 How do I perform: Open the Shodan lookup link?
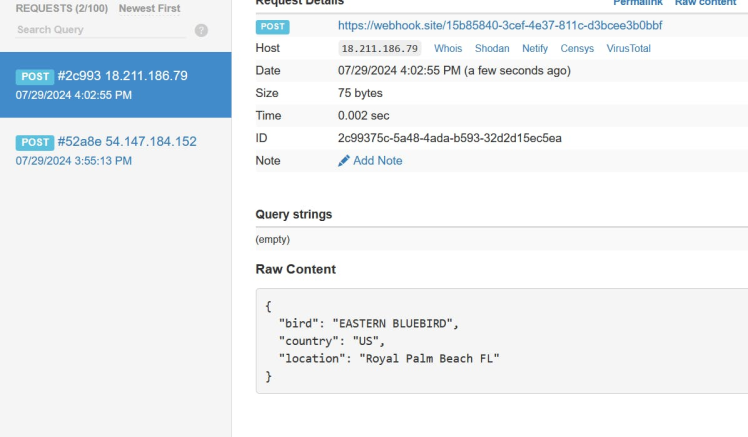coord(492,48)
